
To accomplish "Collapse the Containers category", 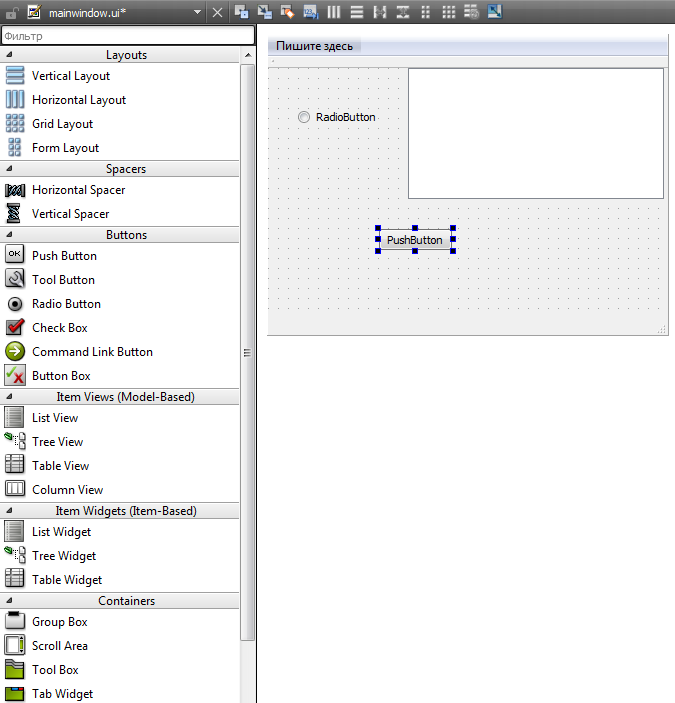I will click(9, 600).
